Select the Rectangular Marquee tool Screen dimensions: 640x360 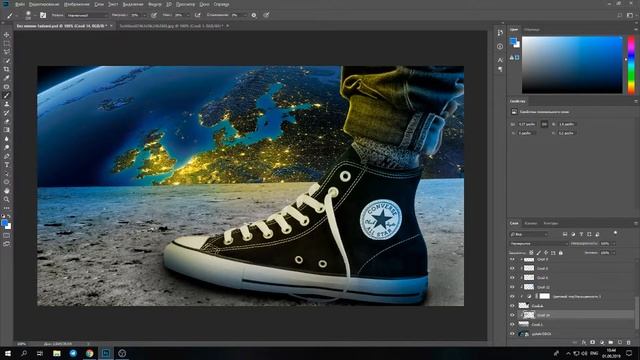coord(7,43)
